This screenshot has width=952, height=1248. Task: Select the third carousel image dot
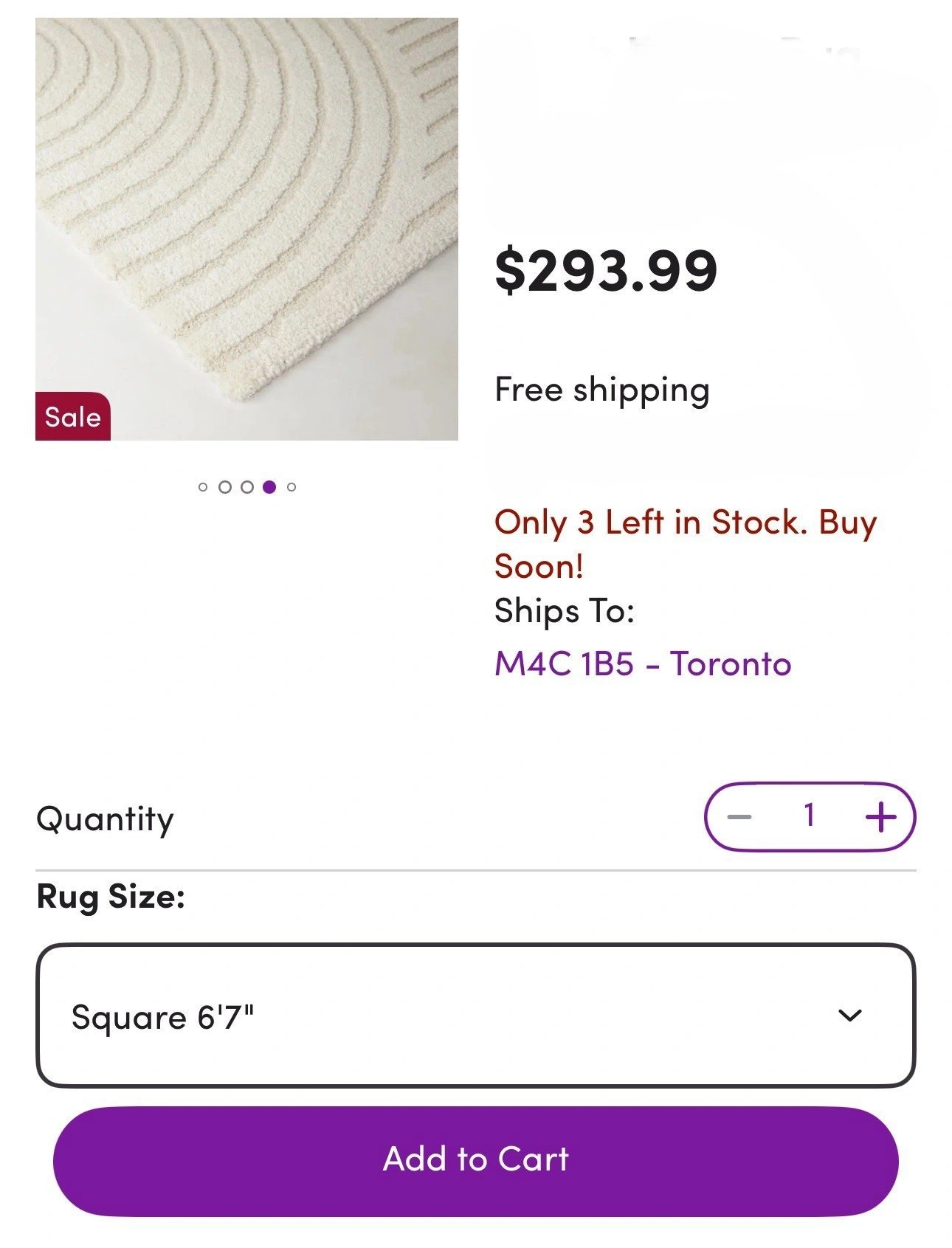[247, 487]
